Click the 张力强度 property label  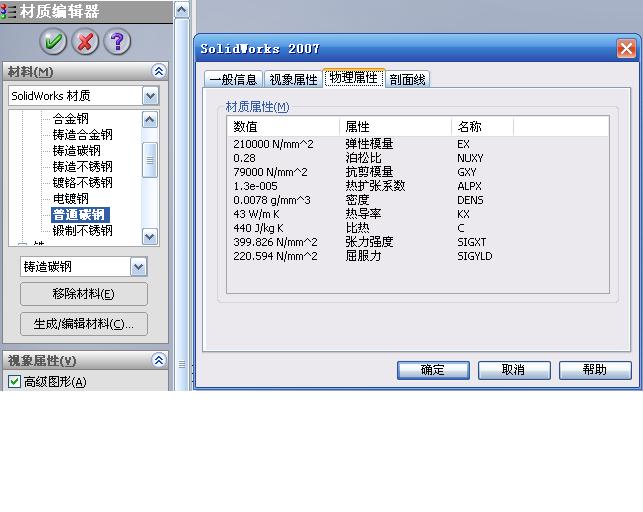369,242
